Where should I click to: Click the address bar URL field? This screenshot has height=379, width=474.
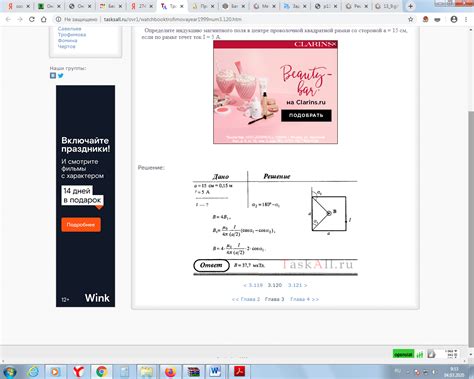[233, 19]
